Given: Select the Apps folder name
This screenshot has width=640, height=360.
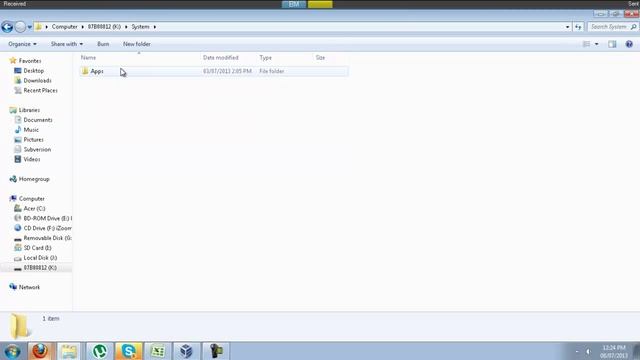Looking at the screenshot, I should pyautogui.click(x=97, y=71).
